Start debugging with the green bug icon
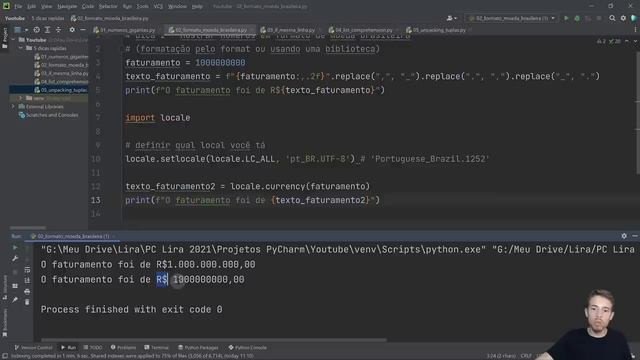The height and width of the screenshot is (360, 640). 577,18
